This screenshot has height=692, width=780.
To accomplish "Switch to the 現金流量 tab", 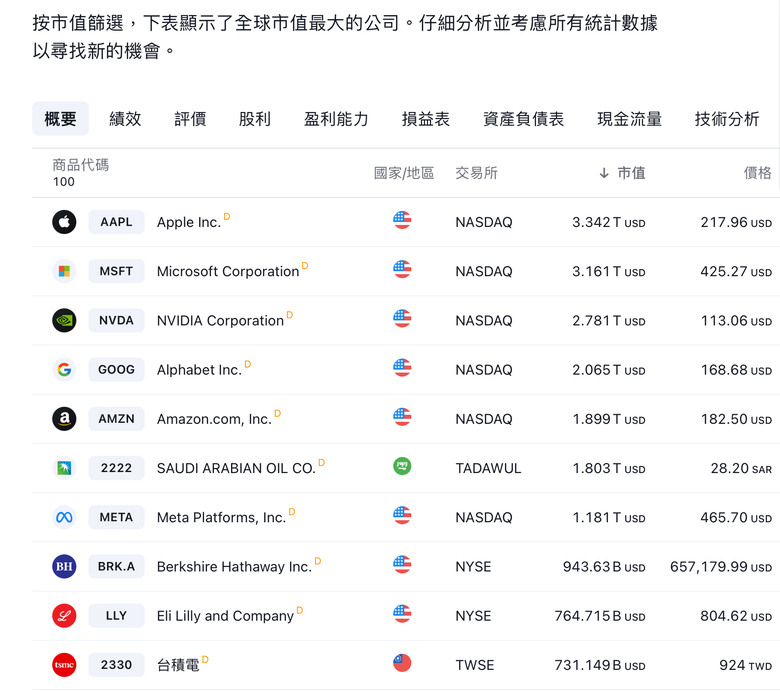I will (629, 119).
